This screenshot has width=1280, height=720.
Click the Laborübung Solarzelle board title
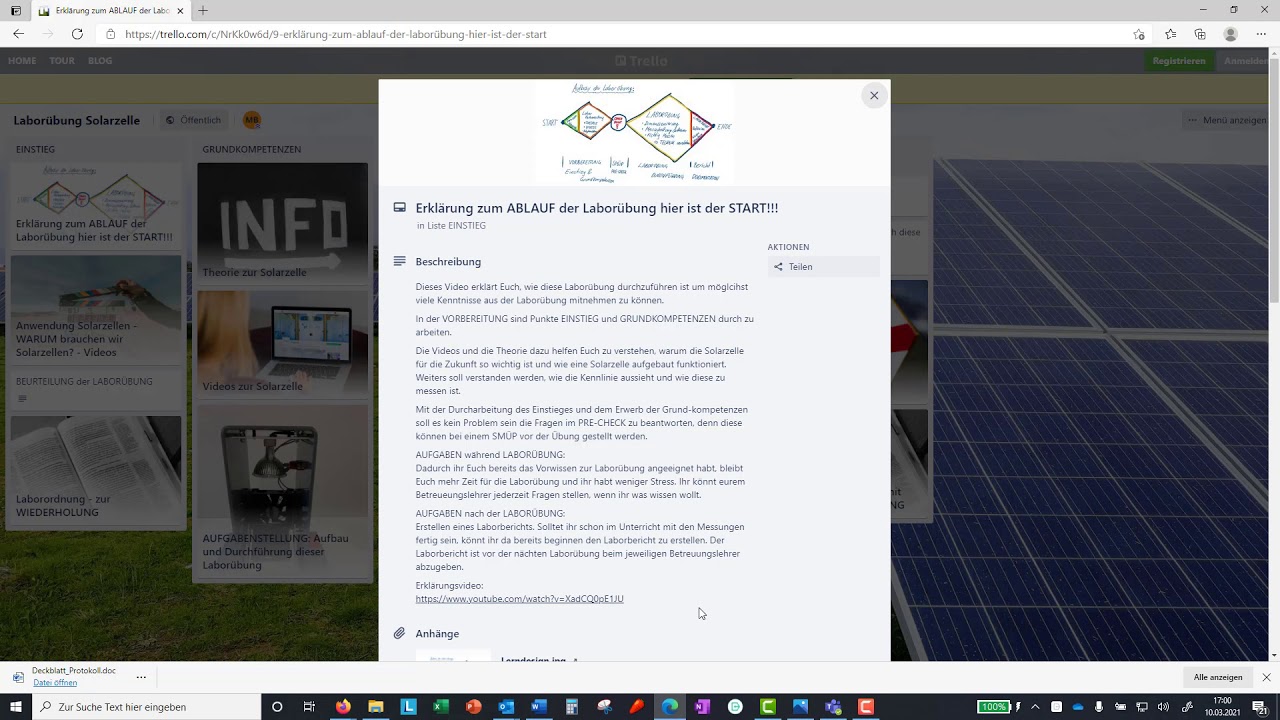click(x=77, y=120)
